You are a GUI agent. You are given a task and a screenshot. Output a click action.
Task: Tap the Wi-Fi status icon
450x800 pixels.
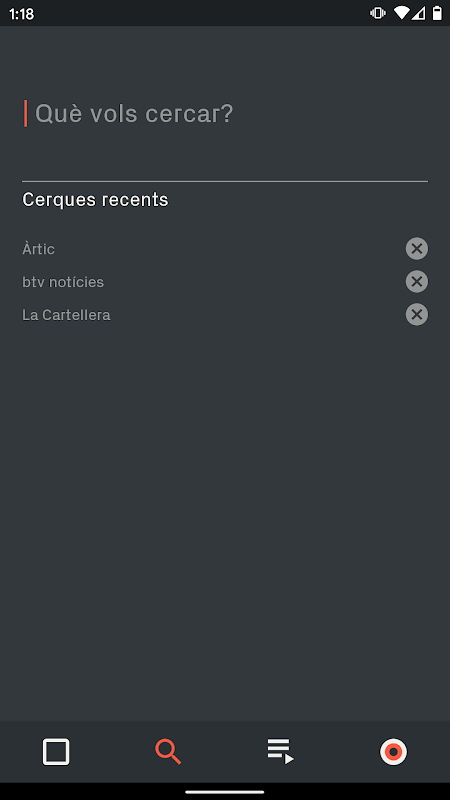pos(401,13)
